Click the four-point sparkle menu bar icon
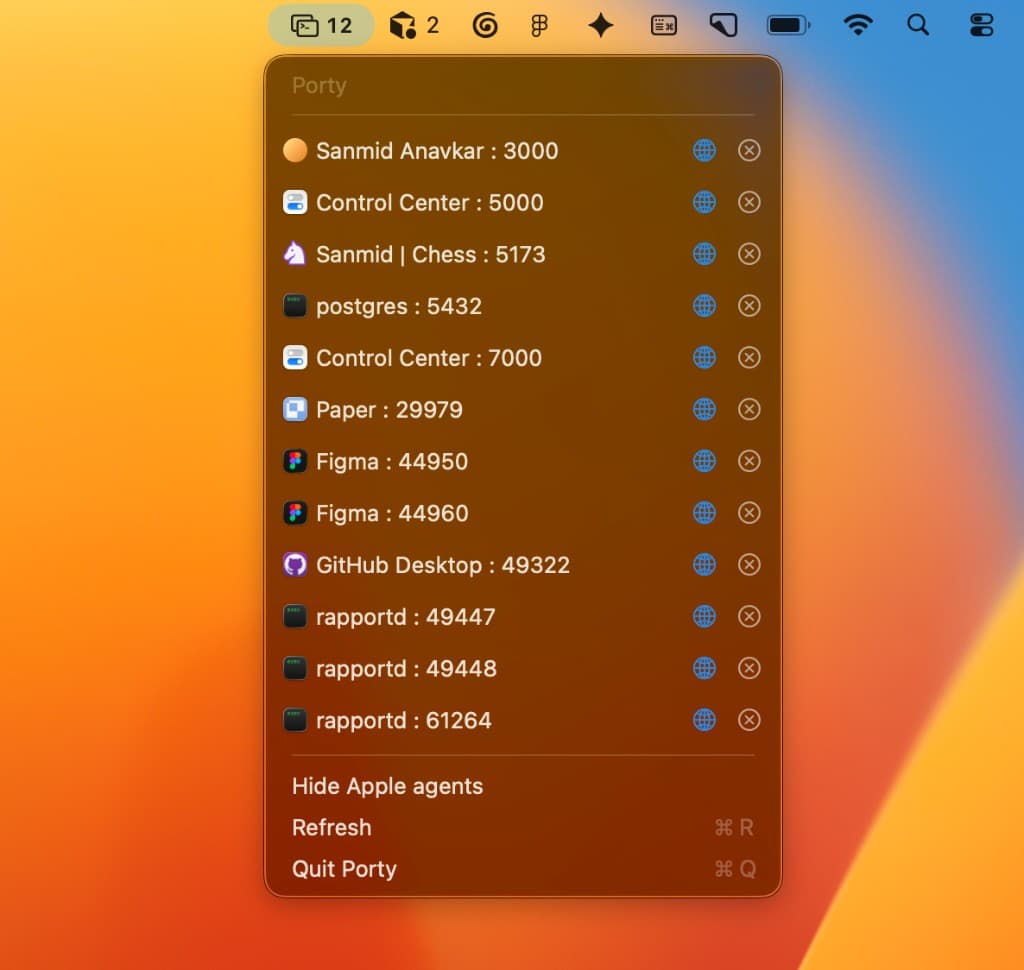The image size is (1024, 970). pyautogui.click(x=601, y=25)
